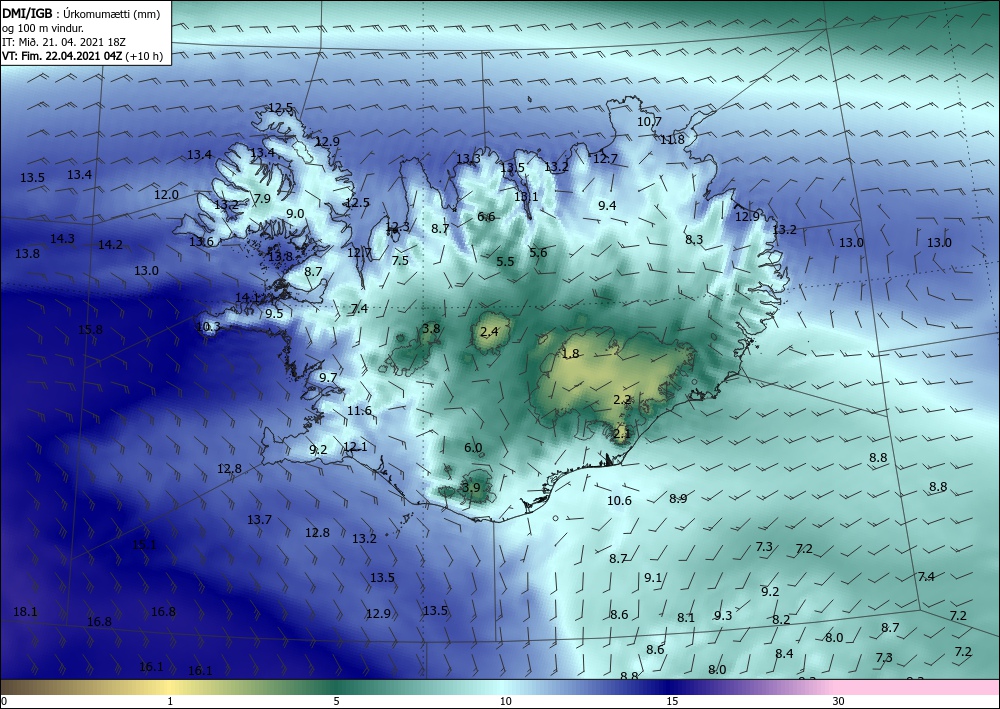Click the 15.8 value over the ocean
This screenshot has width=1000, height=709.
pyautogui.click(x=90, y=330)
